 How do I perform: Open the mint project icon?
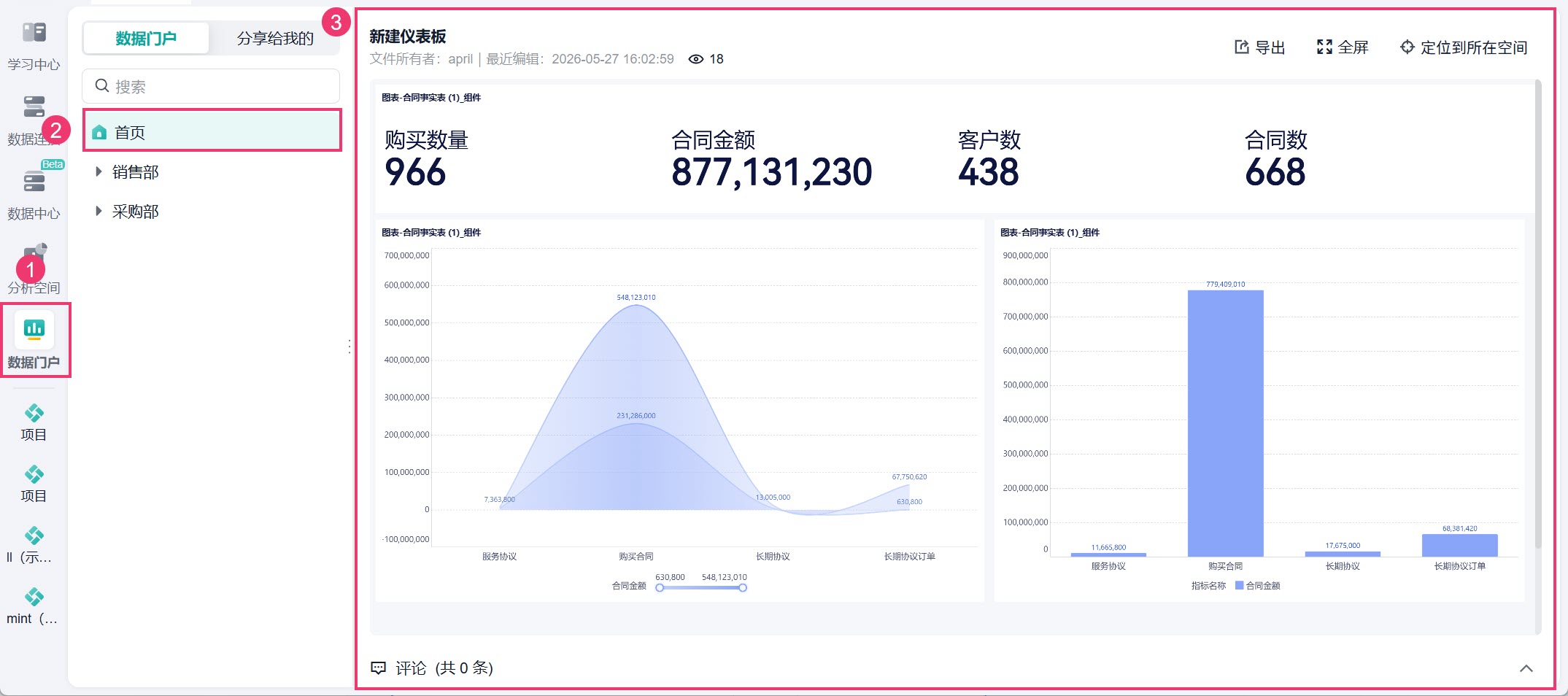(x=34, y=598)
